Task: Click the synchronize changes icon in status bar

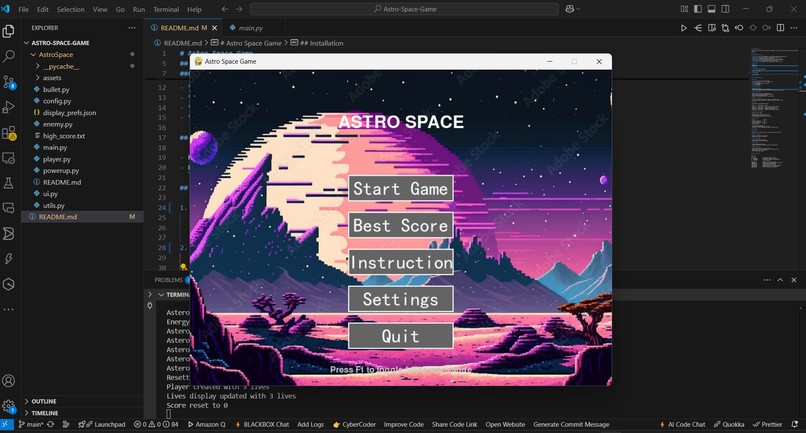Action: [x=50, y=425]
